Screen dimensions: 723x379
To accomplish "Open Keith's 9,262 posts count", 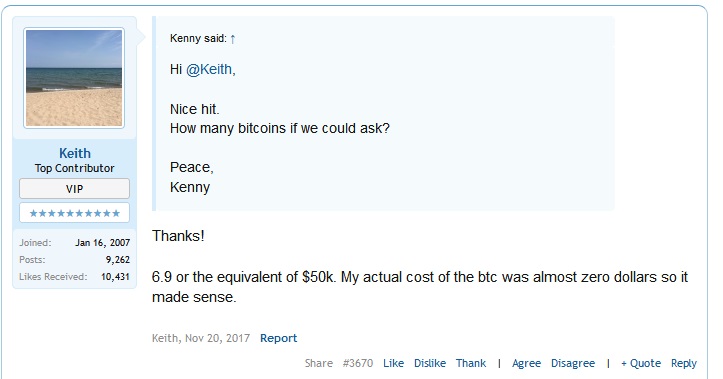I will click(x=118, y=260).
